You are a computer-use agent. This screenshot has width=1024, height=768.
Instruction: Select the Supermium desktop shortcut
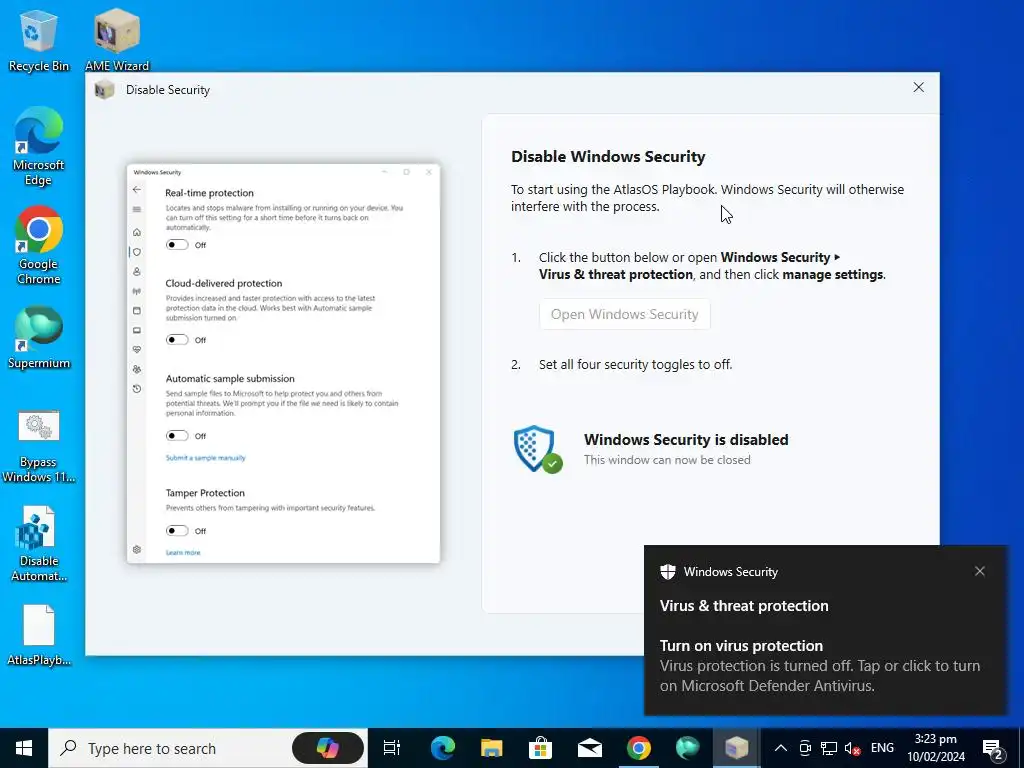[x=38, y=338]
